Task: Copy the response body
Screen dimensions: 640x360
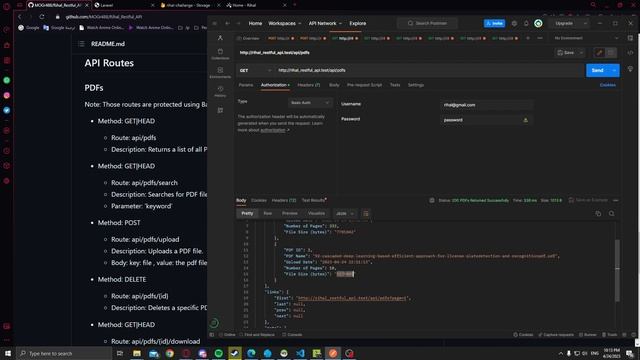Action: [598, 213]
